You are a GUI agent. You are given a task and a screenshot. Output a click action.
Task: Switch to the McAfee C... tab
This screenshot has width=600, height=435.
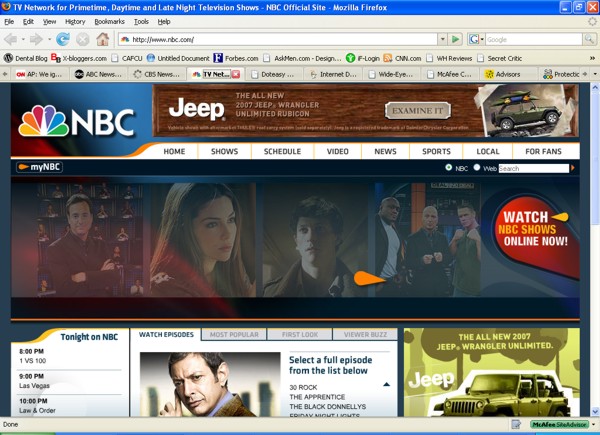(x=450, y=74)
